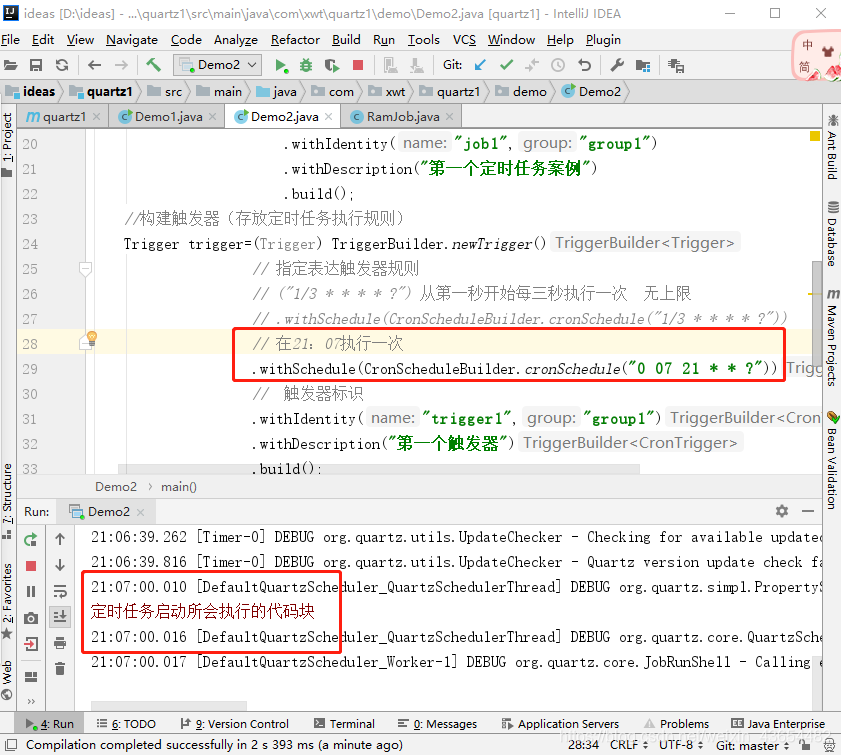
Task: Toggle the Ant Build tool window
Action: (x=832, y=147)
